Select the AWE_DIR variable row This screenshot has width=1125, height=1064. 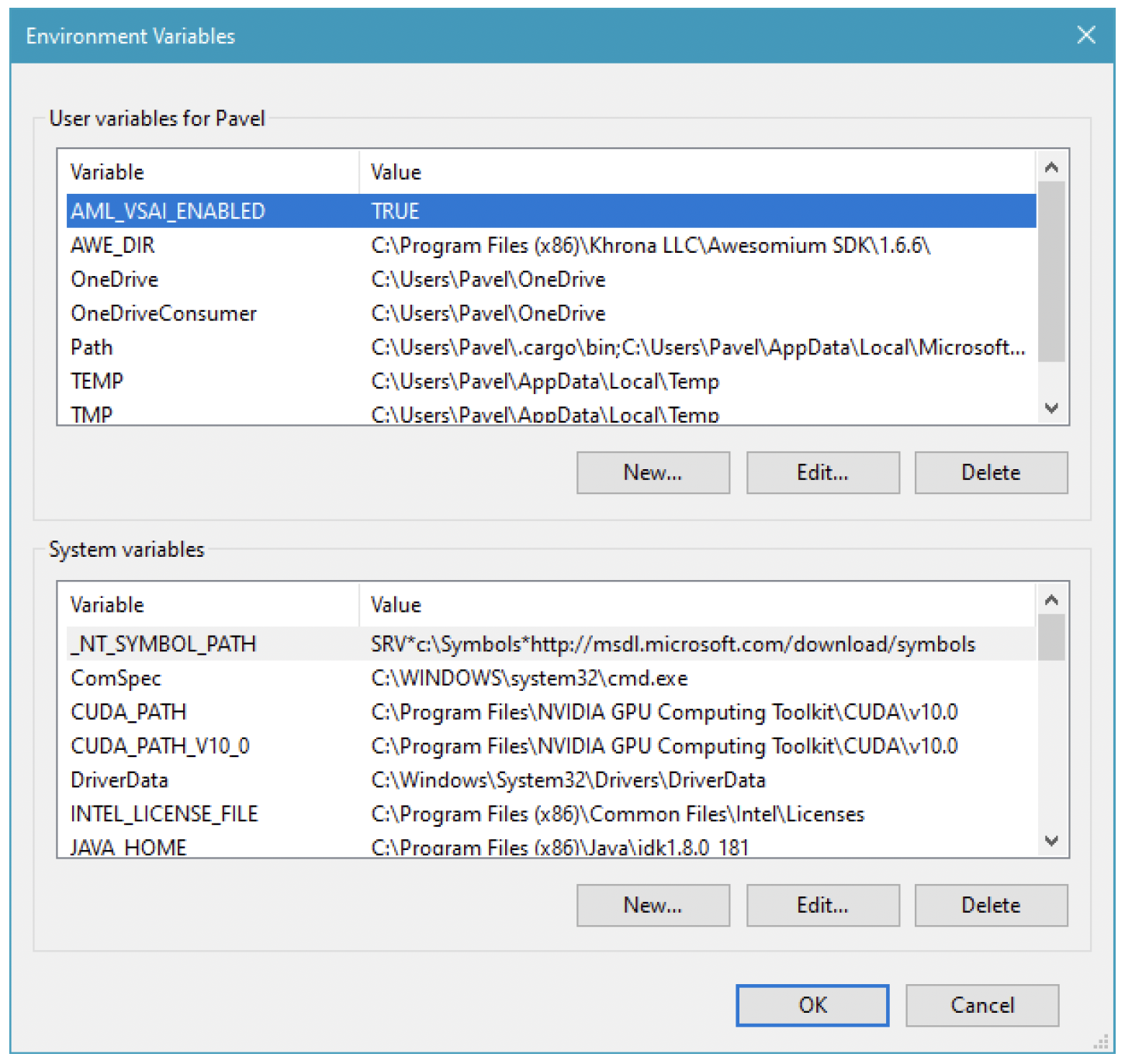pos(112,246)
